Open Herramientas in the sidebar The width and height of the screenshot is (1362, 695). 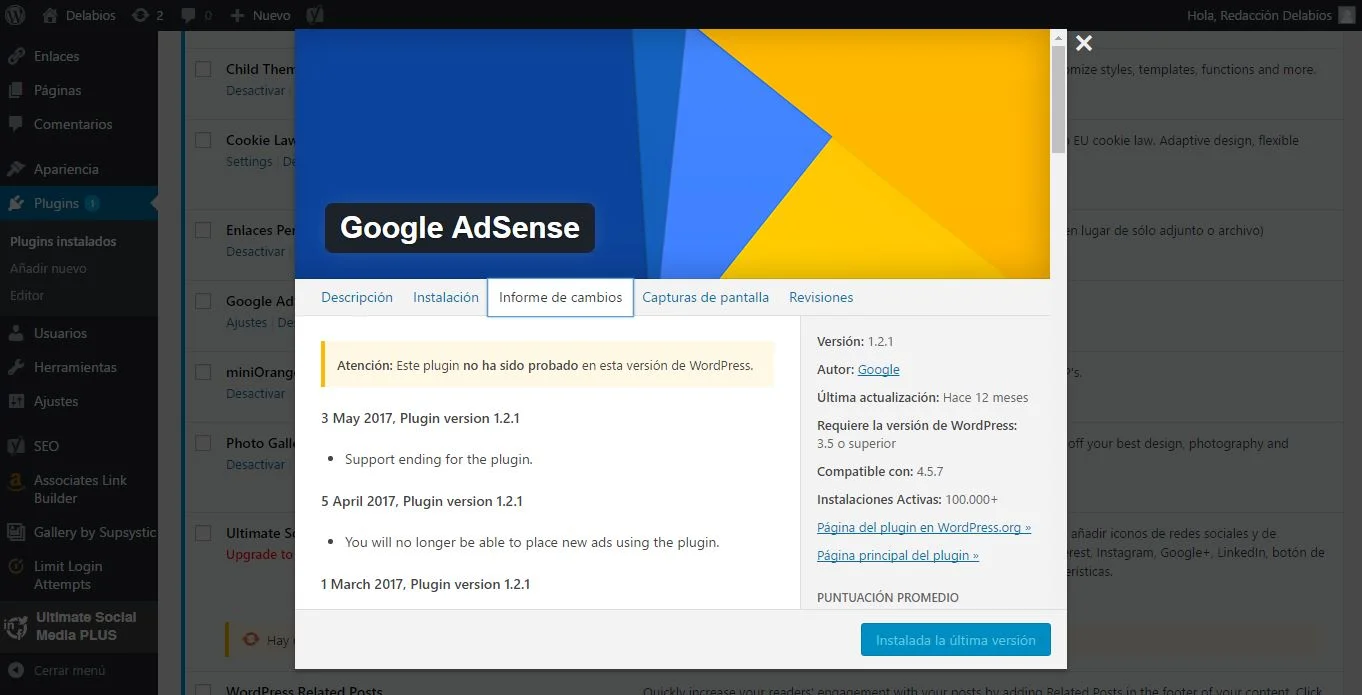click(x=75, y=367)
